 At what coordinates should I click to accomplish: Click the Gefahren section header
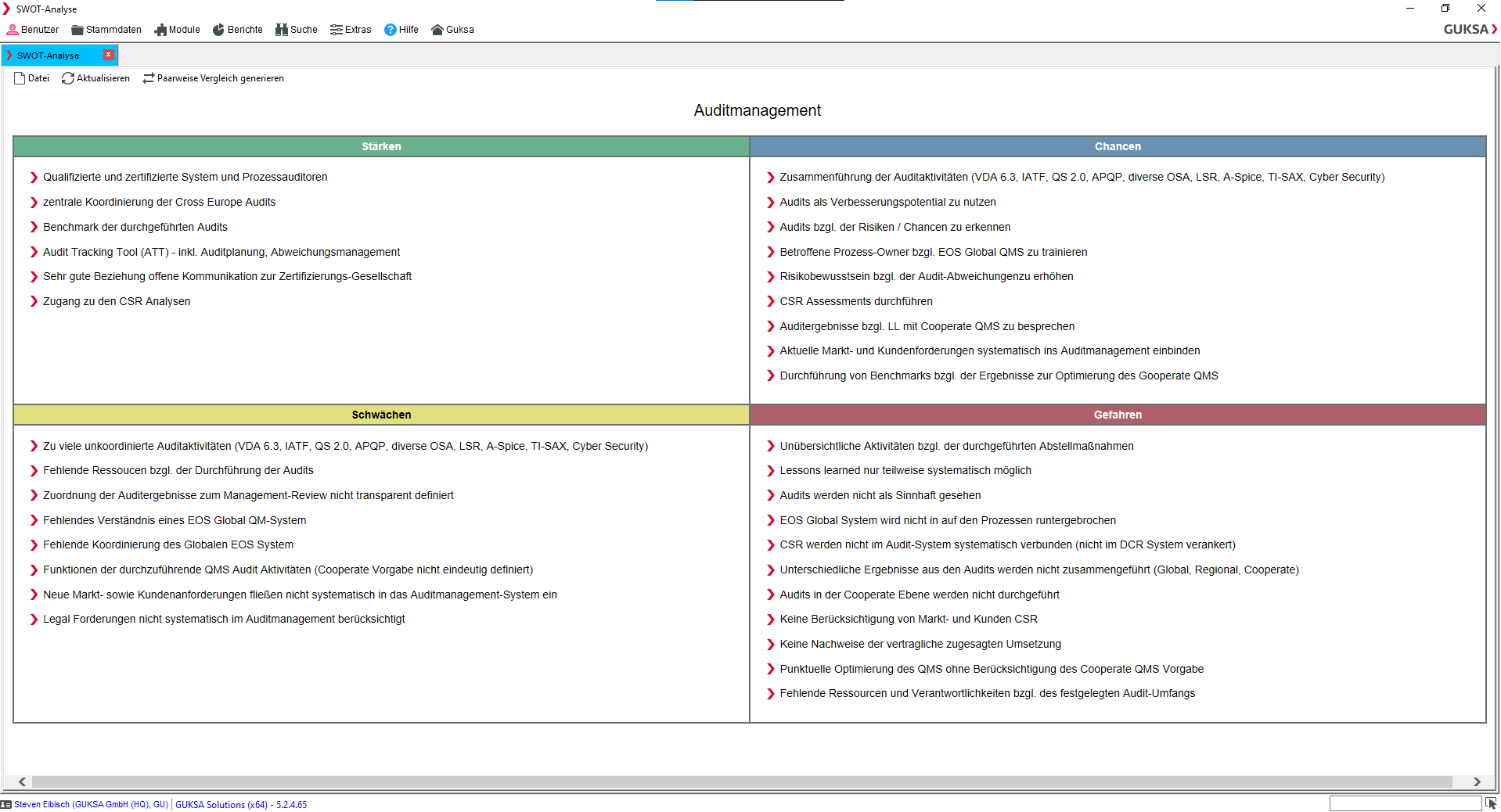pos(1118,415)
